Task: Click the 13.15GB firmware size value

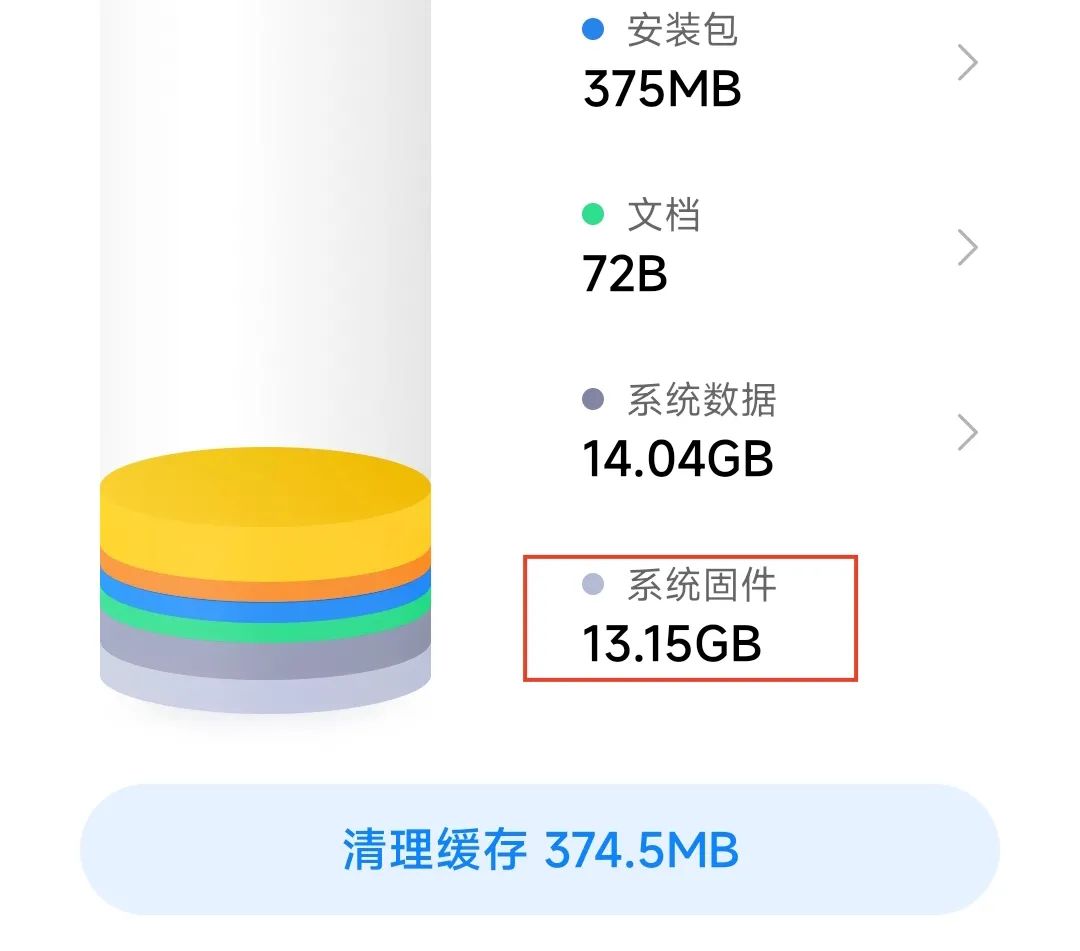Action: coord(672,645)
